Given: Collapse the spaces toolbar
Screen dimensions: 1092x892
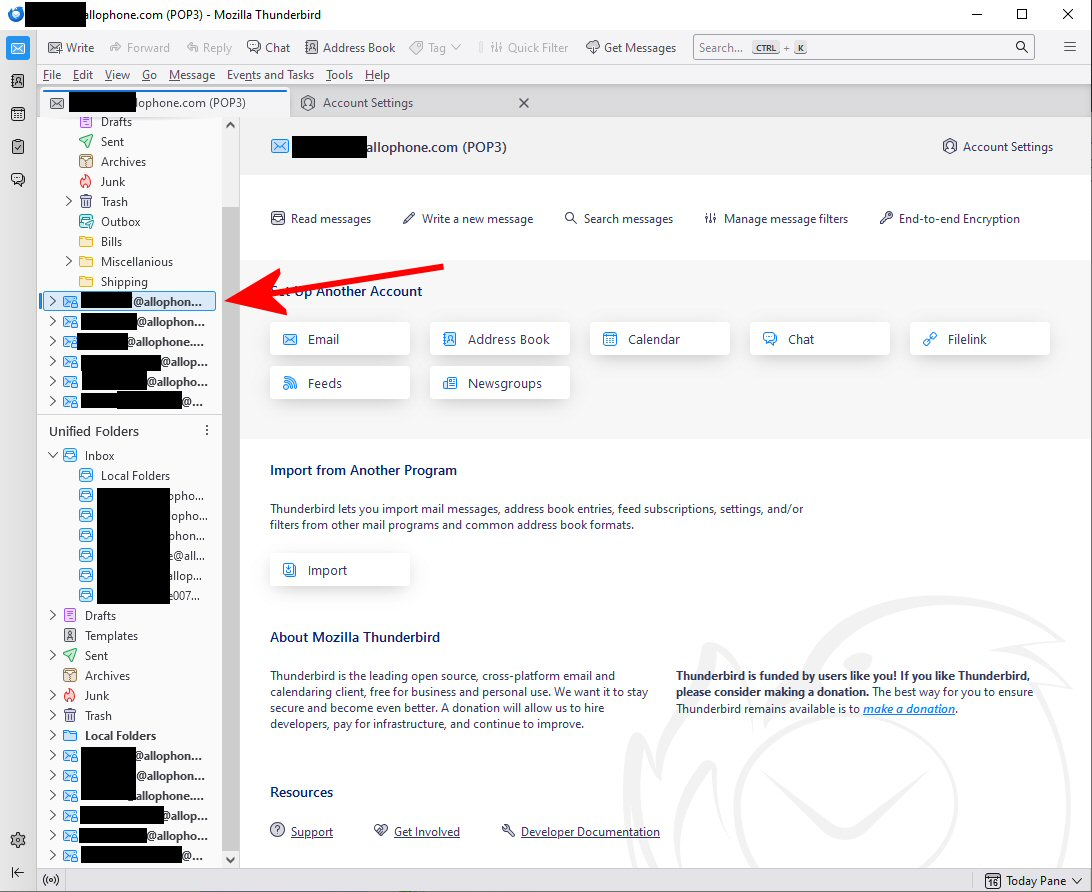Looking at the screenshot, I should [x=18, y=873].
